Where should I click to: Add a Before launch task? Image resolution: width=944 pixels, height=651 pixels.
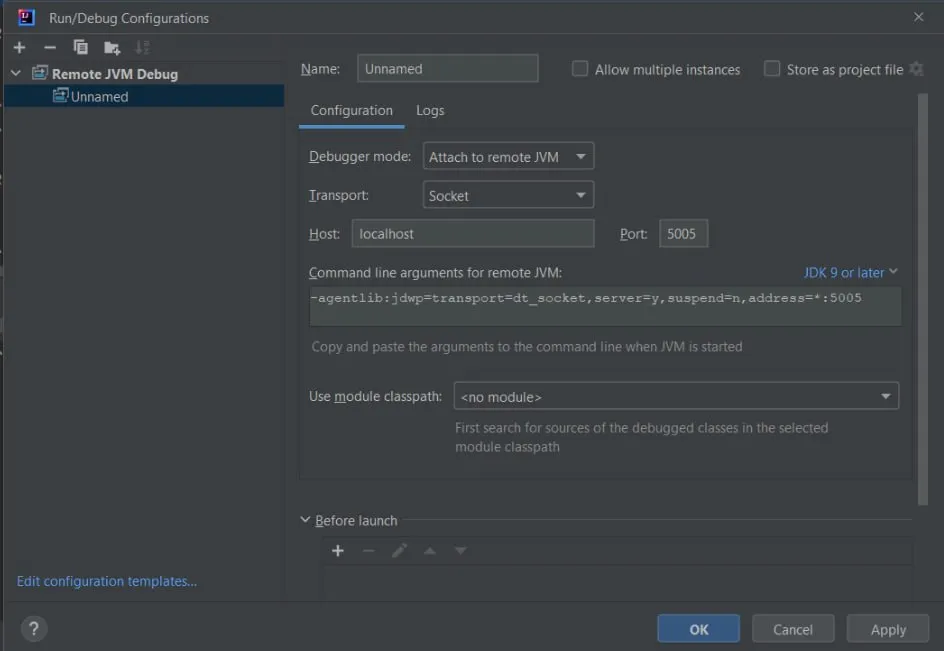338,550
